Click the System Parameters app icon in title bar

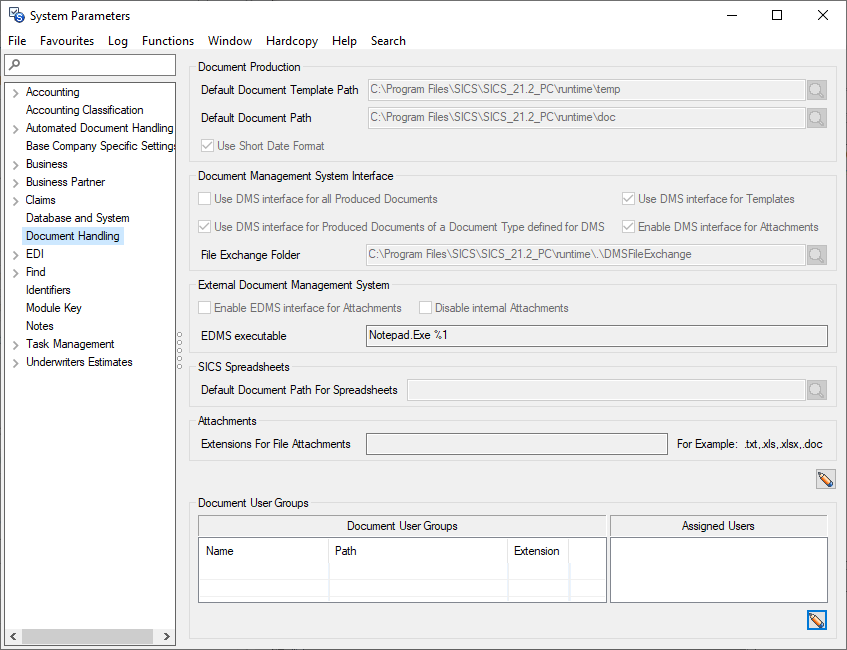point(16,15)
